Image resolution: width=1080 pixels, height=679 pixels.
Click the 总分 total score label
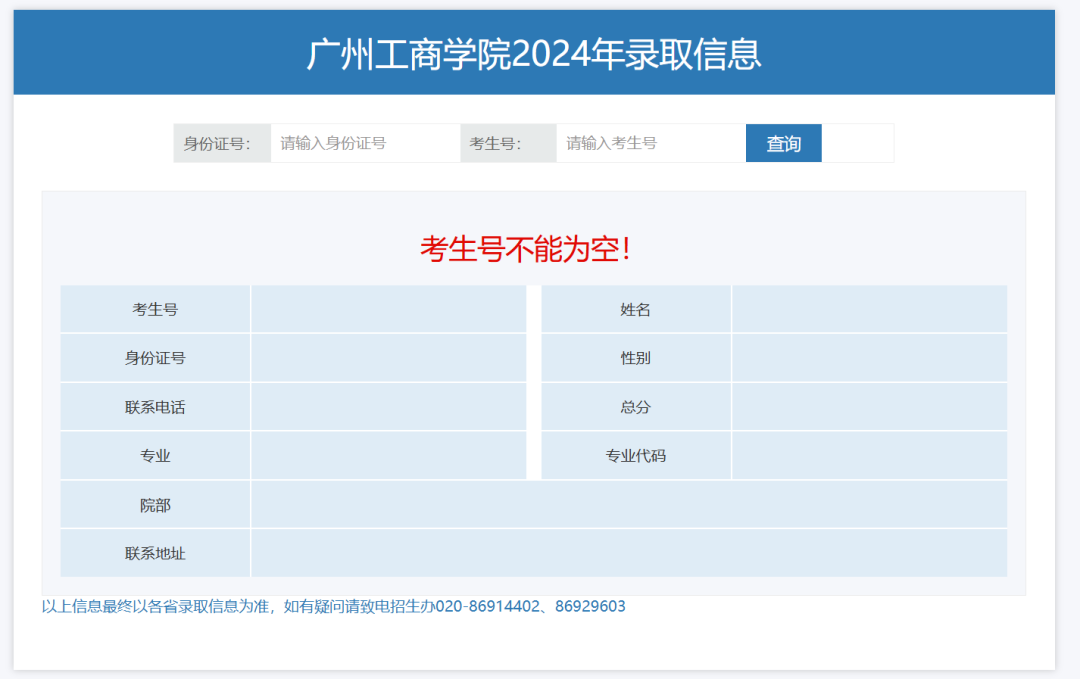pyautogui.click(x=635, y=406)
